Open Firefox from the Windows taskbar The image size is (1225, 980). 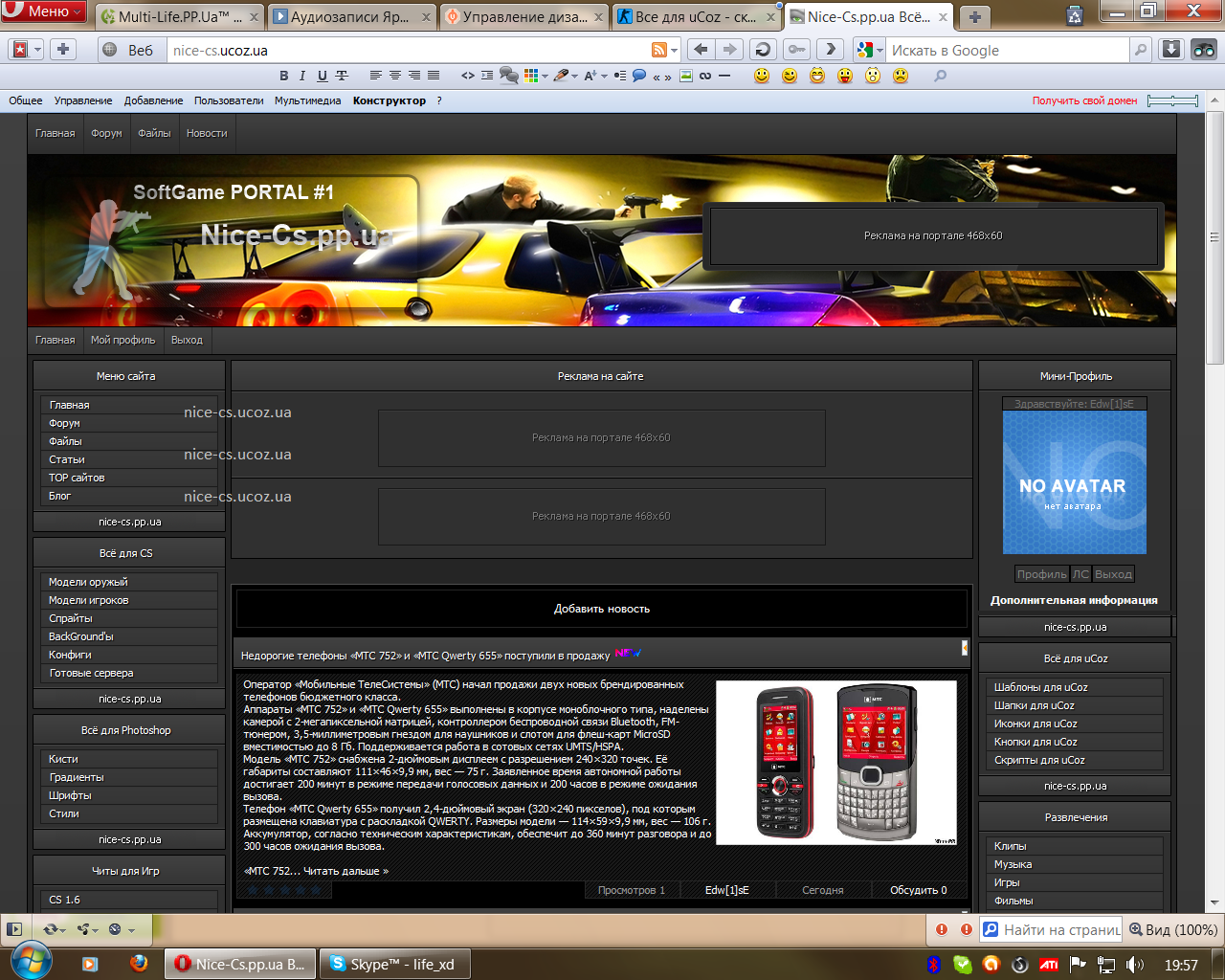click(x=140, y=964)
